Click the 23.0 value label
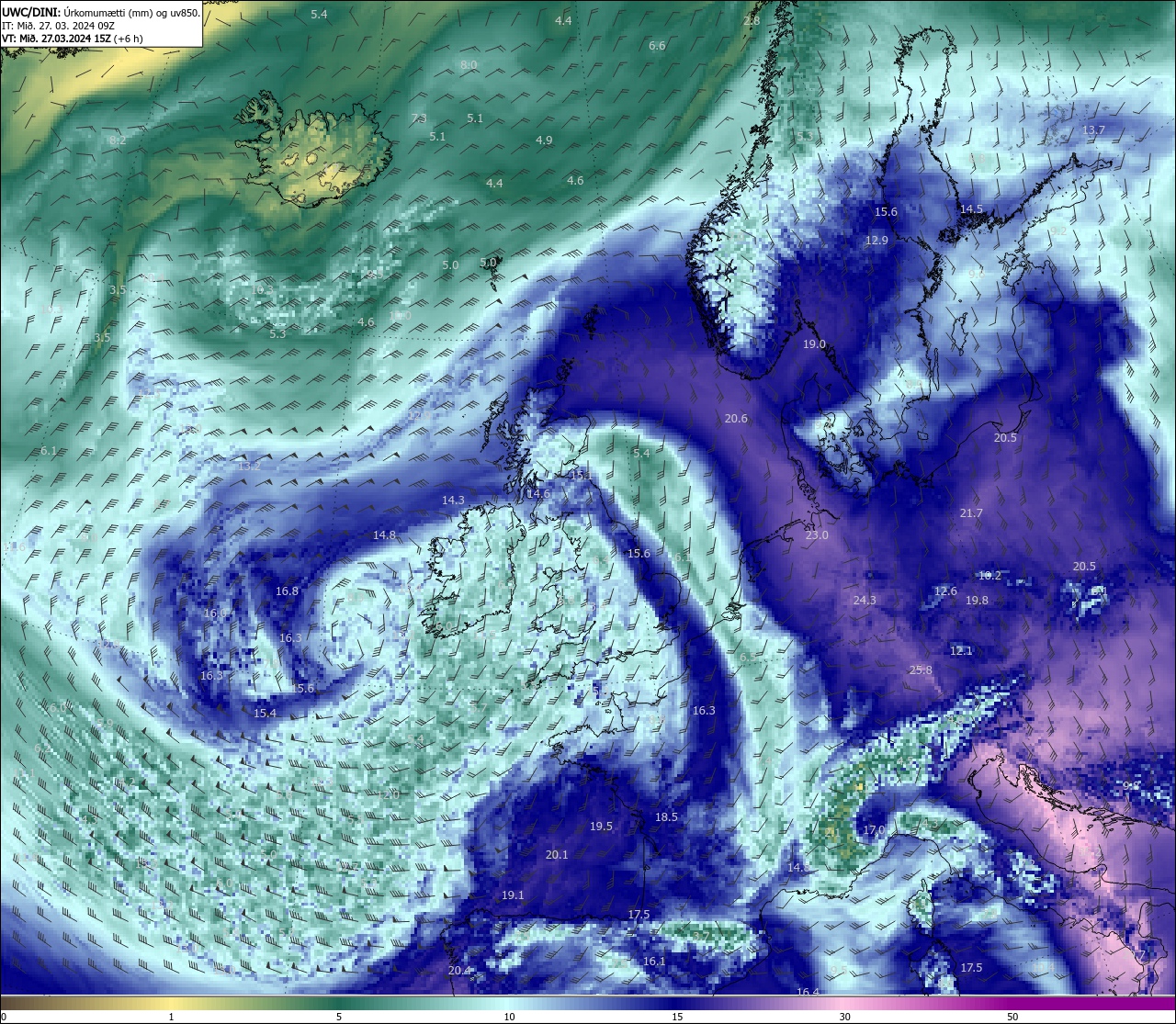 click(817, 535)
